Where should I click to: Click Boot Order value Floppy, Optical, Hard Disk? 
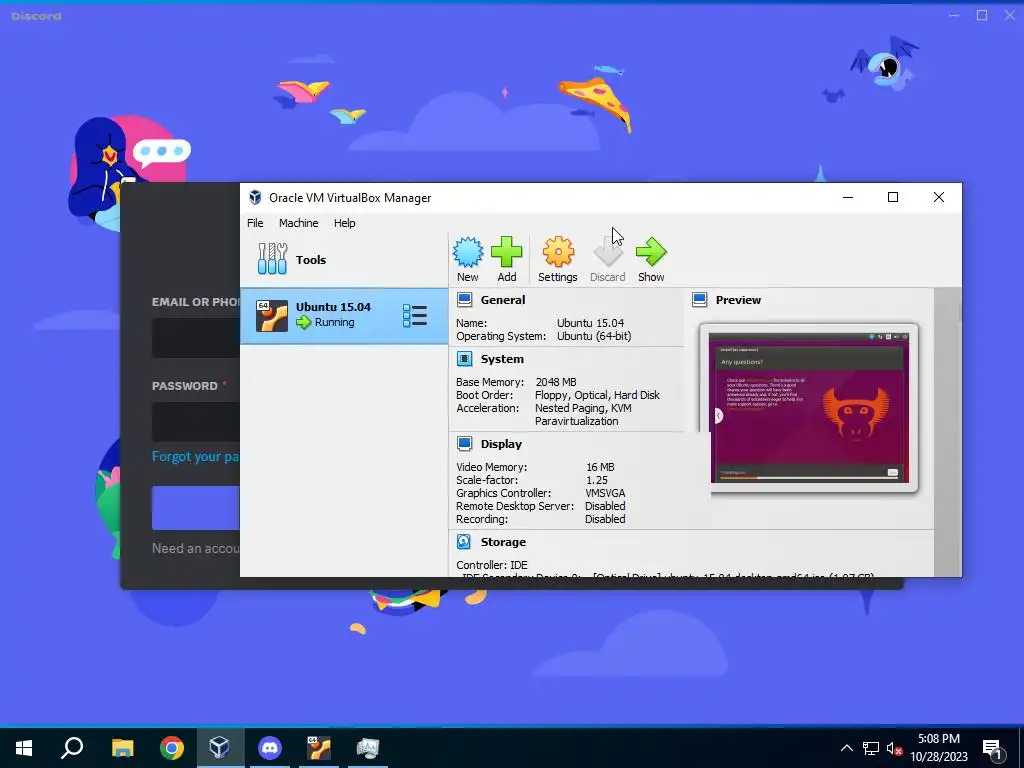pyautogui.click(x=597, y=394)
